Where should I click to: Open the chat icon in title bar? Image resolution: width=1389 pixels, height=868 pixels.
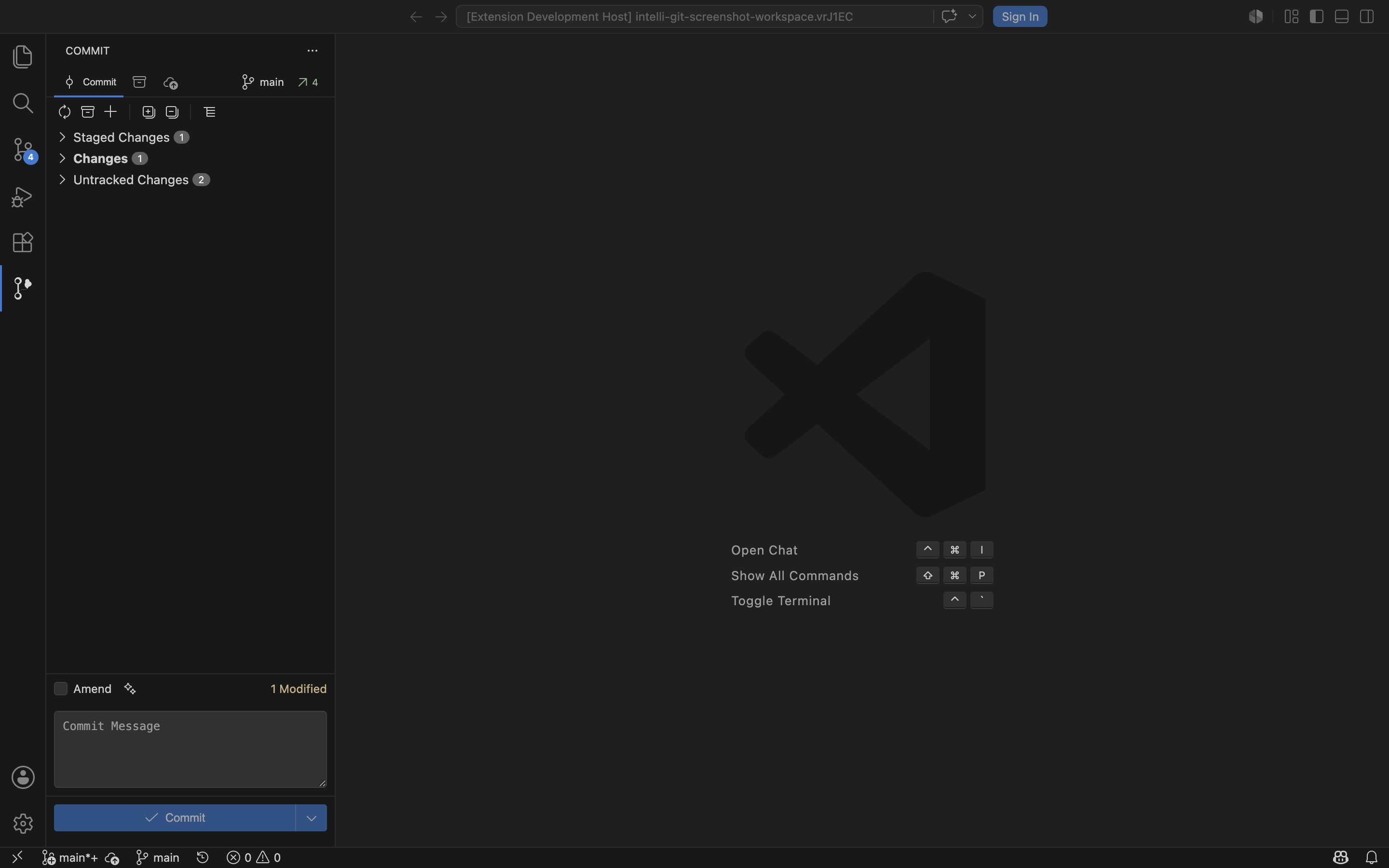point(949,16)
